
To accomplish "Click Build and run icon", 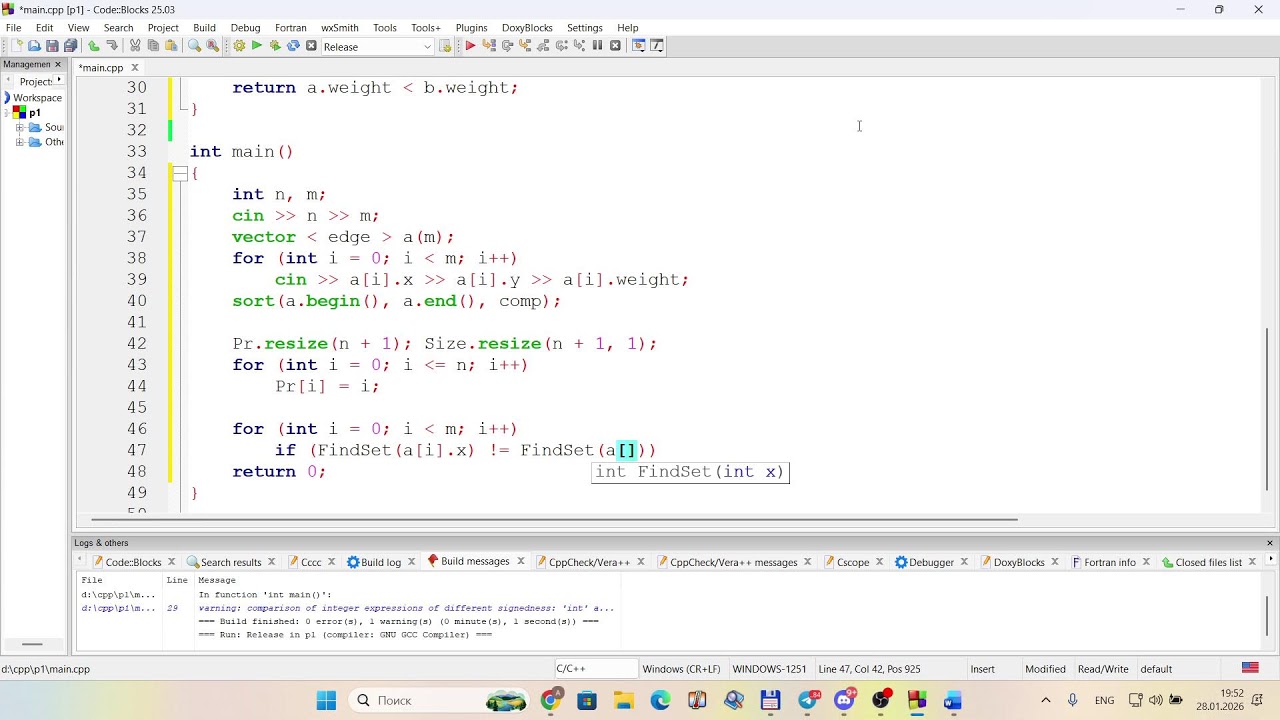I will pos(275,46).
